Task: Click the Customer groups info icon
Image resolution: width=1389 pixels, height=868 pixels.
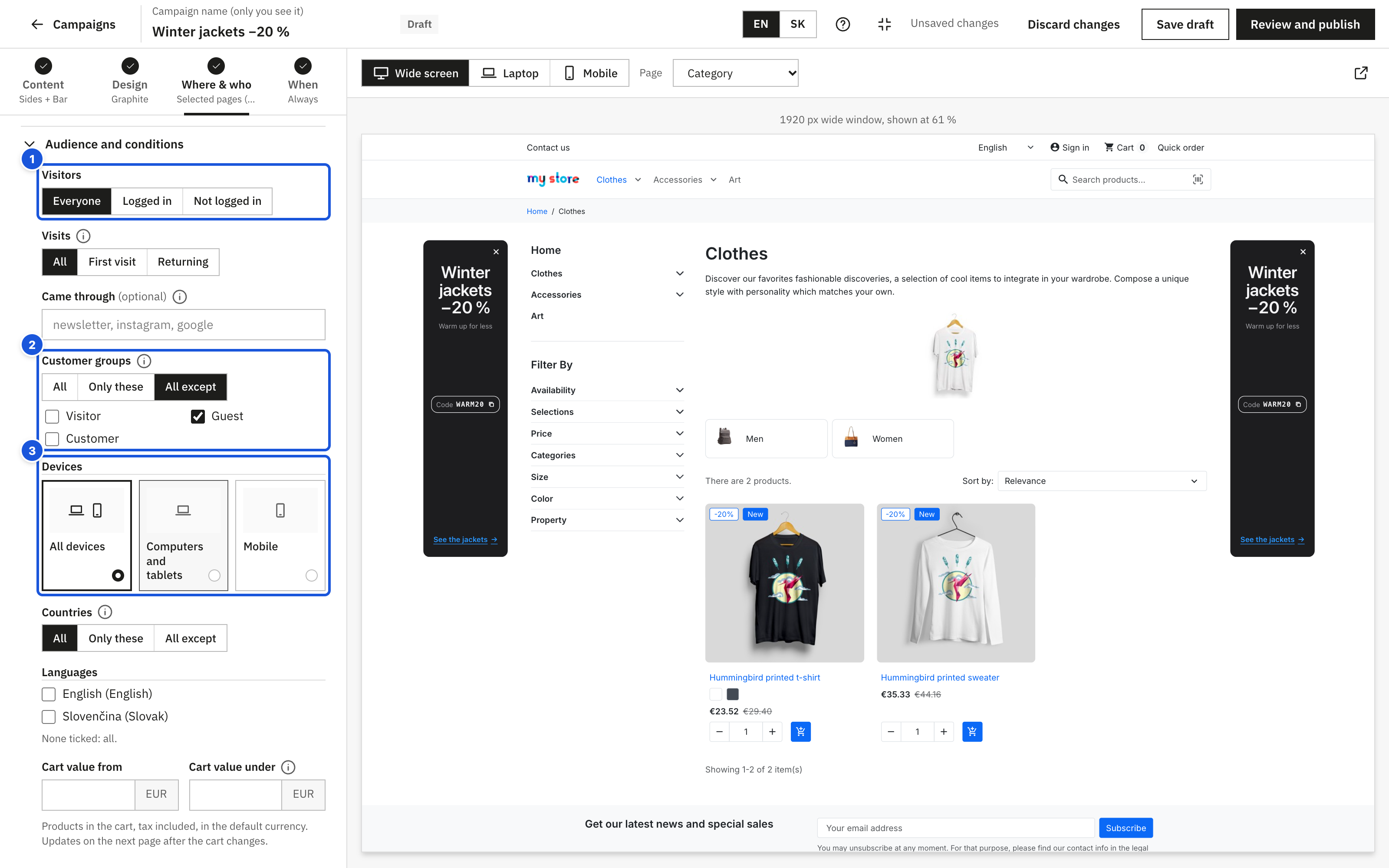Action: 144,361
